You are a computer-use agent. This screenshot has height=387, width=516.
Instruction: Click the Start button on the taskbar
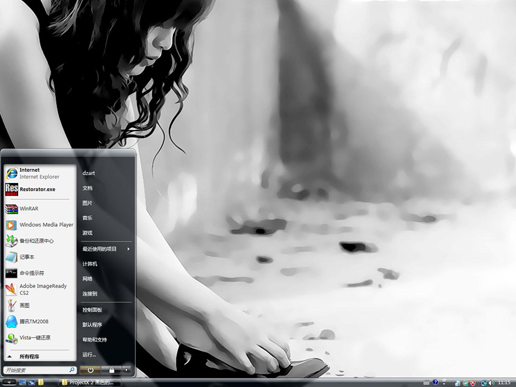[x=9, y=382]
